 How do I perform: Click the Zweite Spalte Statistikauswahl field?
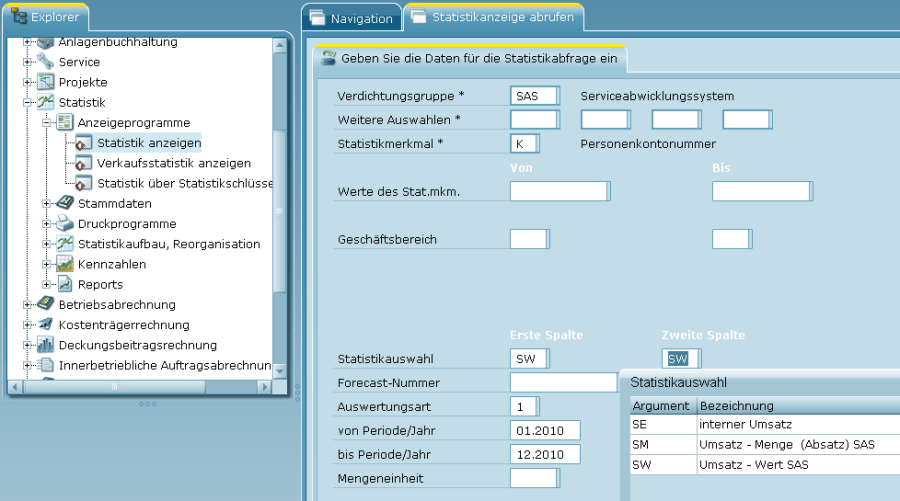point(681,359)
